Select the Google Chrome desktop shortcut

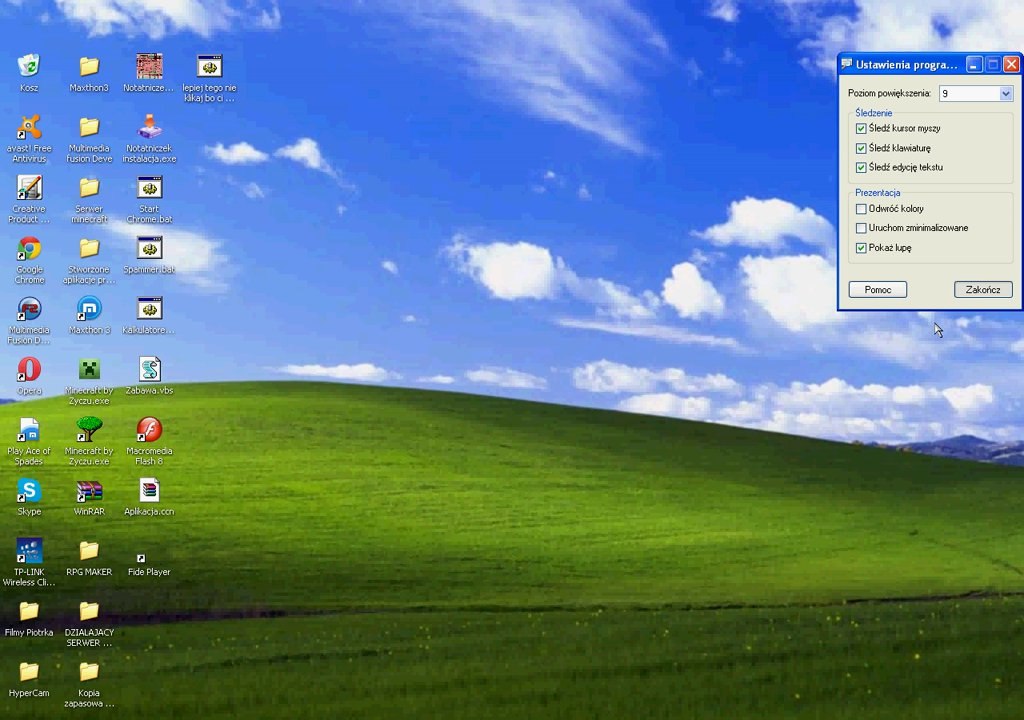click(x=29, y=248)
